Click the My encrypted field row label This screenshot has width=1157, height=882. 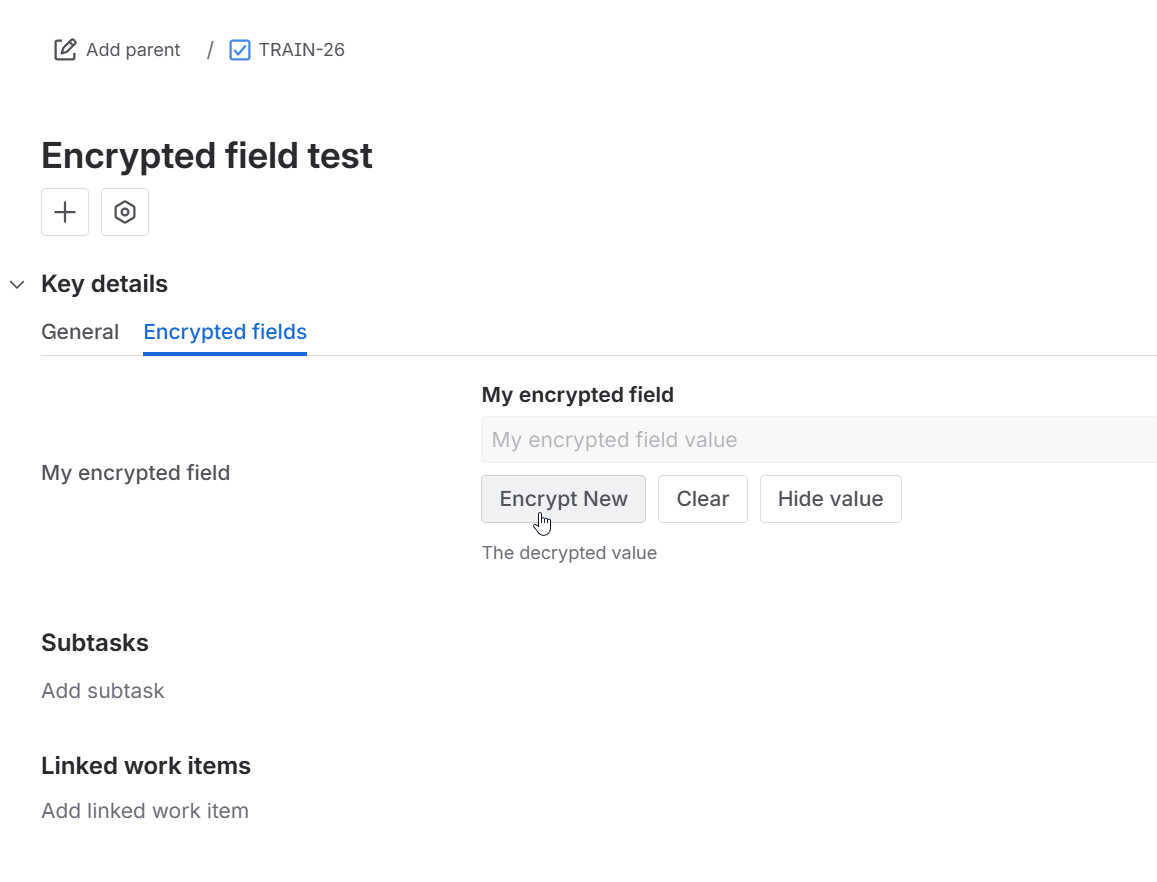(135, 472)
